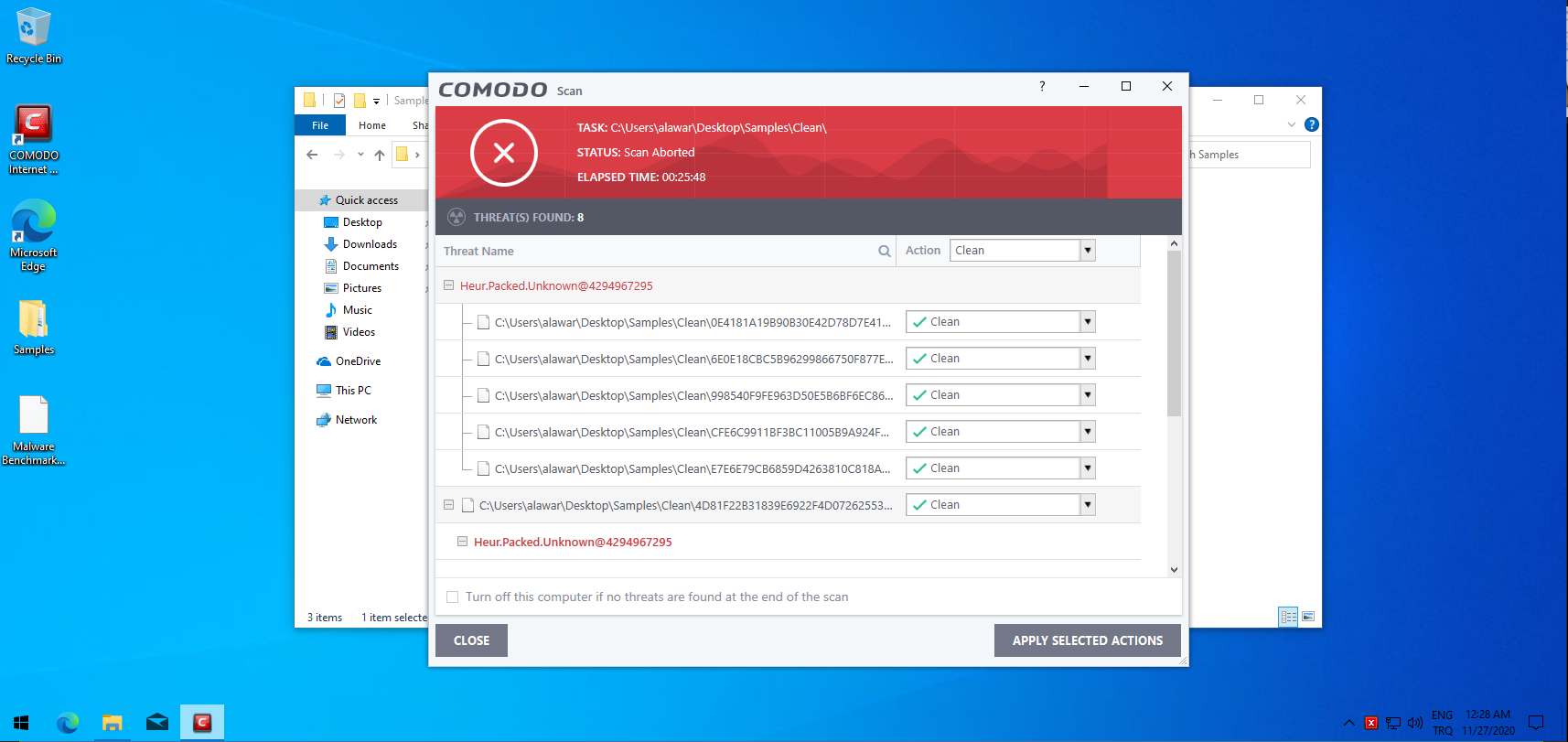Click the File Explorer blue help icon
Screen dimensions: 1568x742
click(x=1312, y=124)
